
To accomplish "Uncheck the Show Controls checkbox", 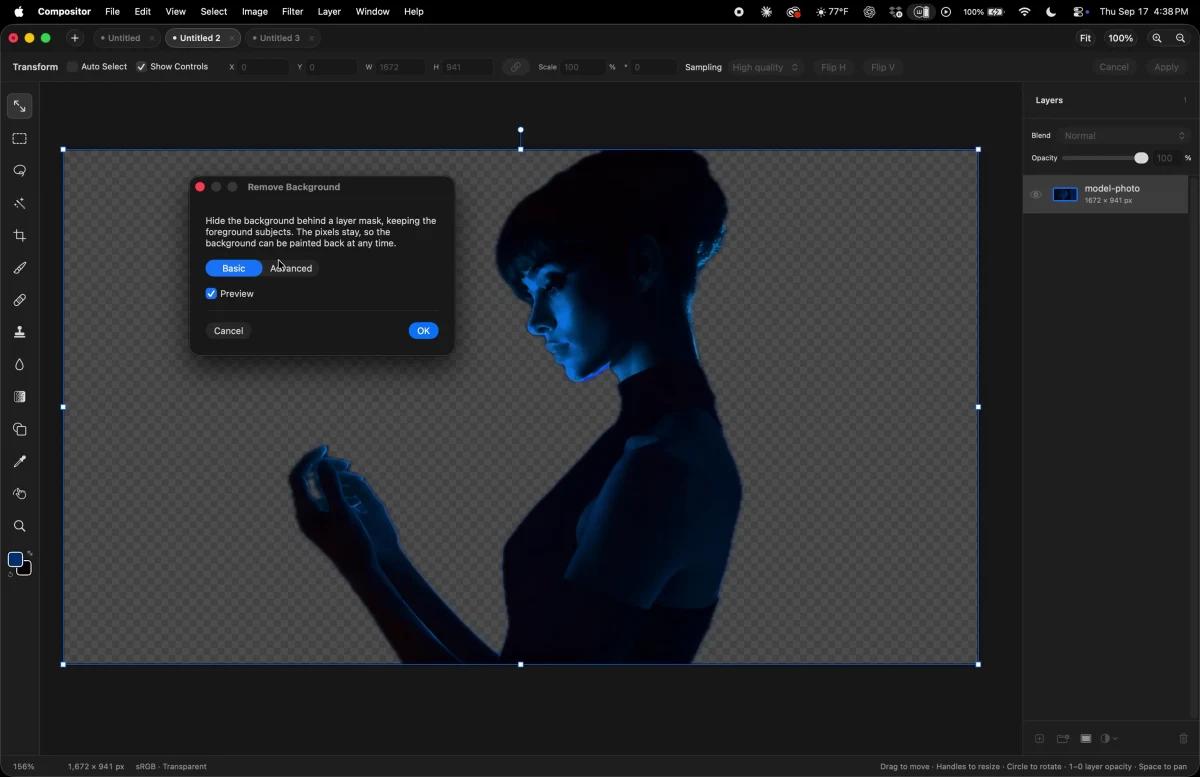I will (141, 67).
